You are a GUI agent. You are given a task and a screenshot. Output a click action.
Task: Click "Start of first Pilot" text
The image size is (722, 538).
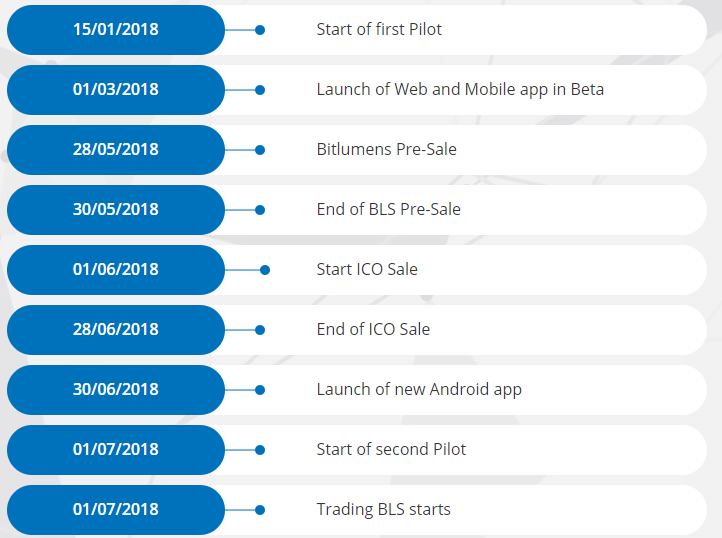pyautogui.click(x=379, y=30)
